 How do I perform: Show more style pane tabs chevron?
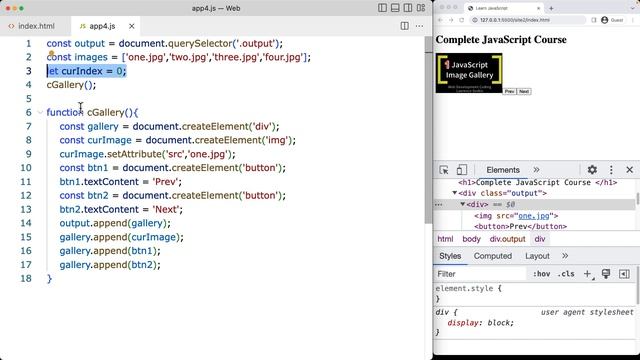[x=565, y=256]
